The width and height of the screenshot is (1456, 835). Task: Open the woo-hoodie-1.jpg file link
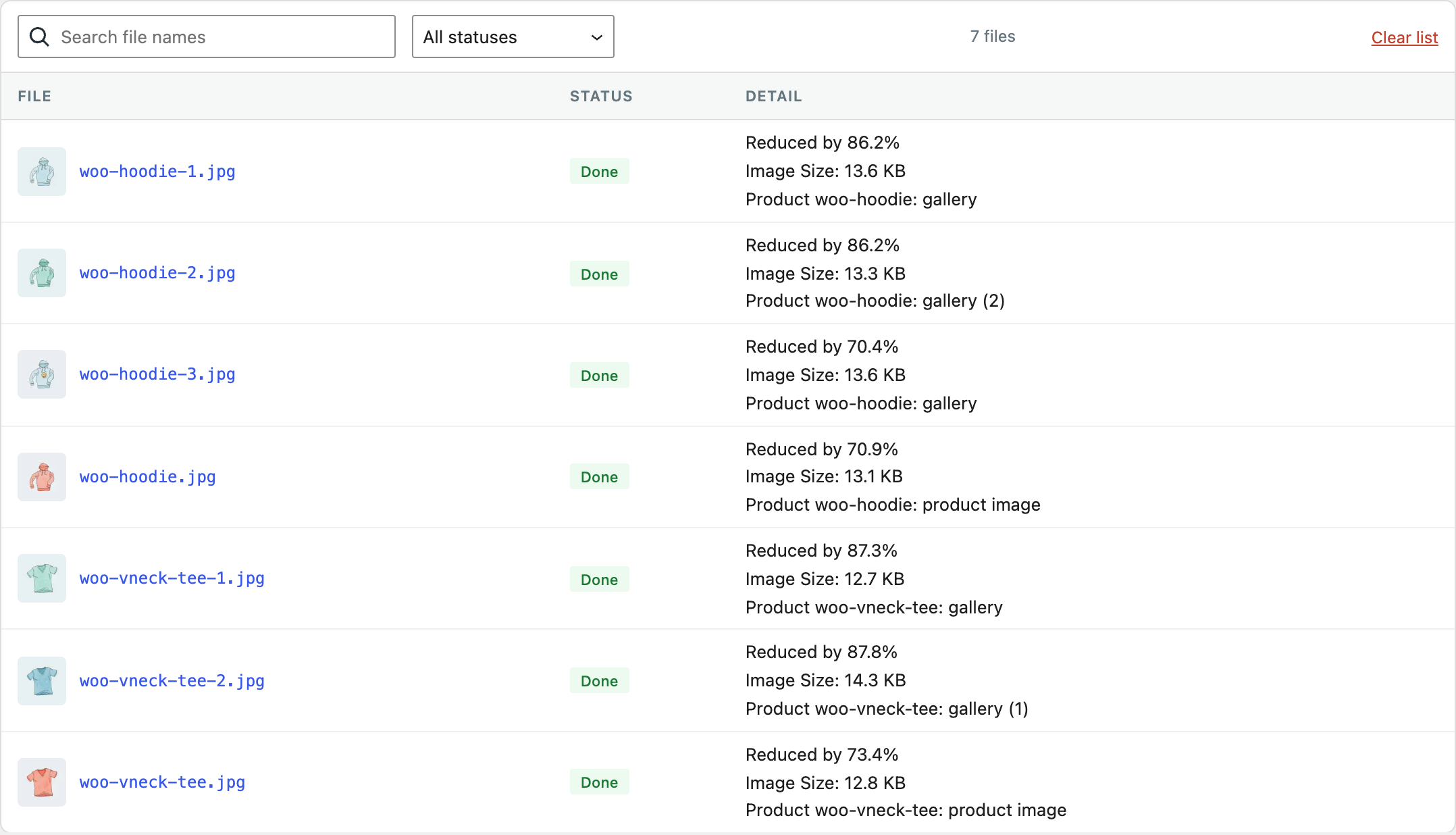pos(157,172)
